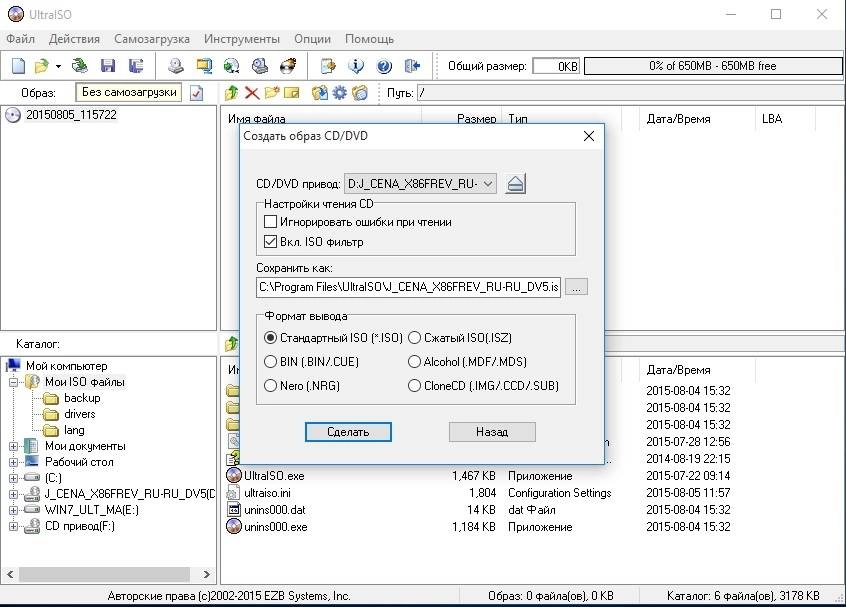Open the Действия menu
Viewport: 846px width, 607px height.
(74, 39)
